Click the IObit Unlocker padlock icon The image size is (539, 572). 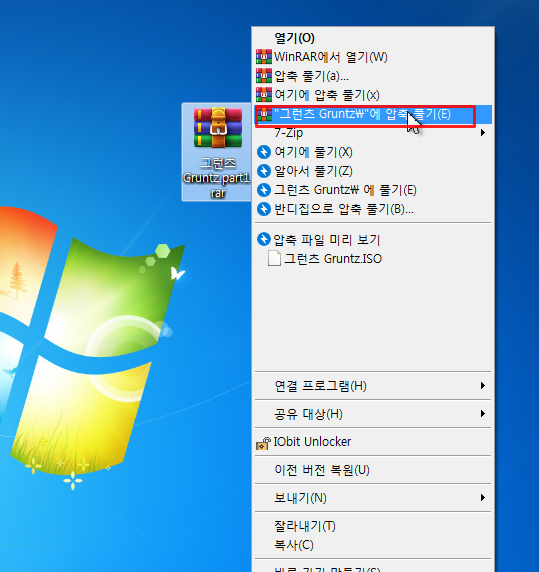point(263,443)
